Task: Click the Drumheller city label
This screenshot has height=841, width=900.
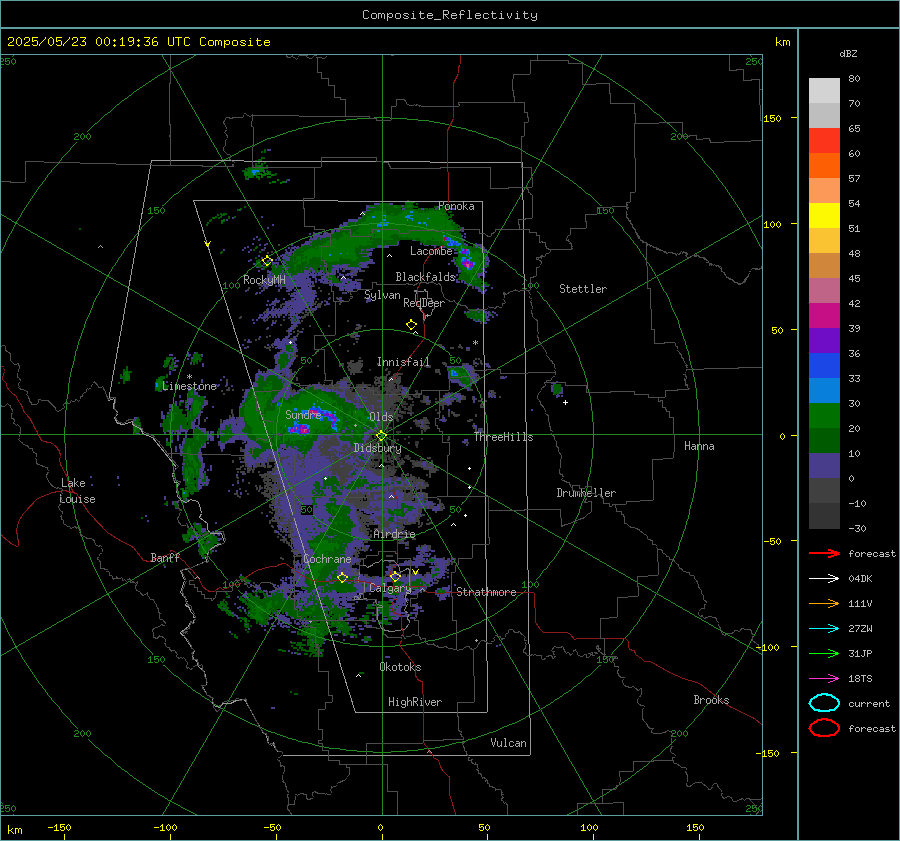Action: point(586,493)
